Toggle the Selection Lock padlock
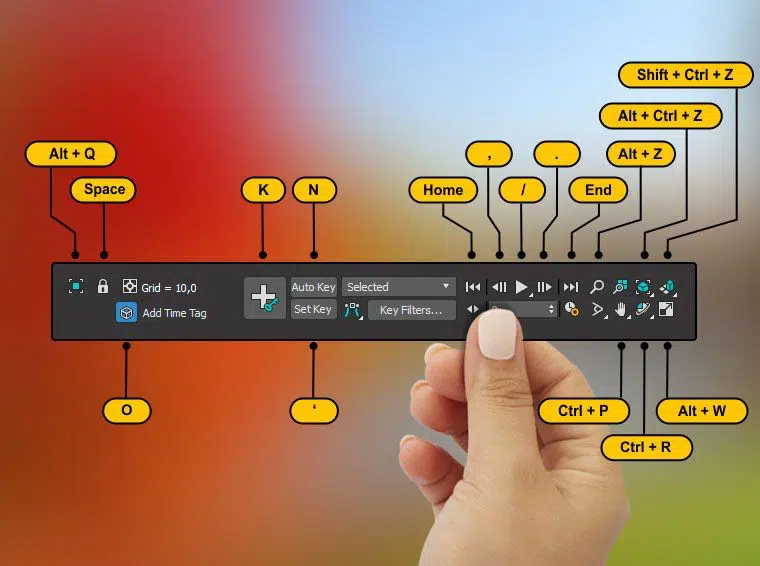760x566 pixels. coord(103,287)
